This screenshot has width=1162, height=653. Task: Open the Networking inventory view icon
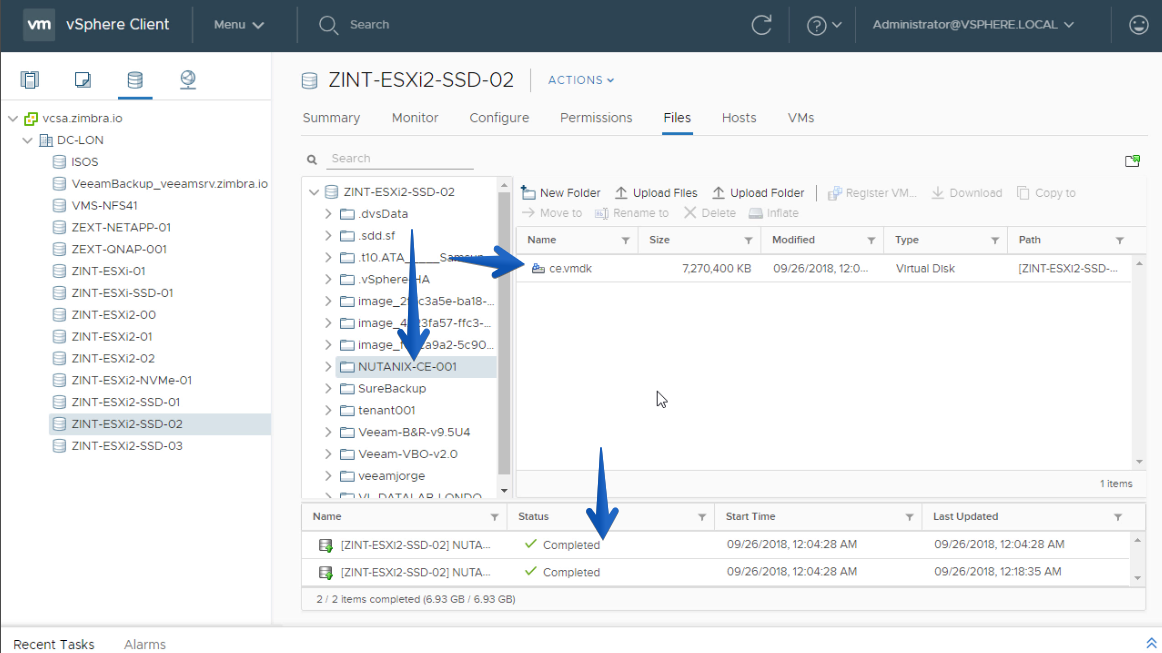[188, 79]
